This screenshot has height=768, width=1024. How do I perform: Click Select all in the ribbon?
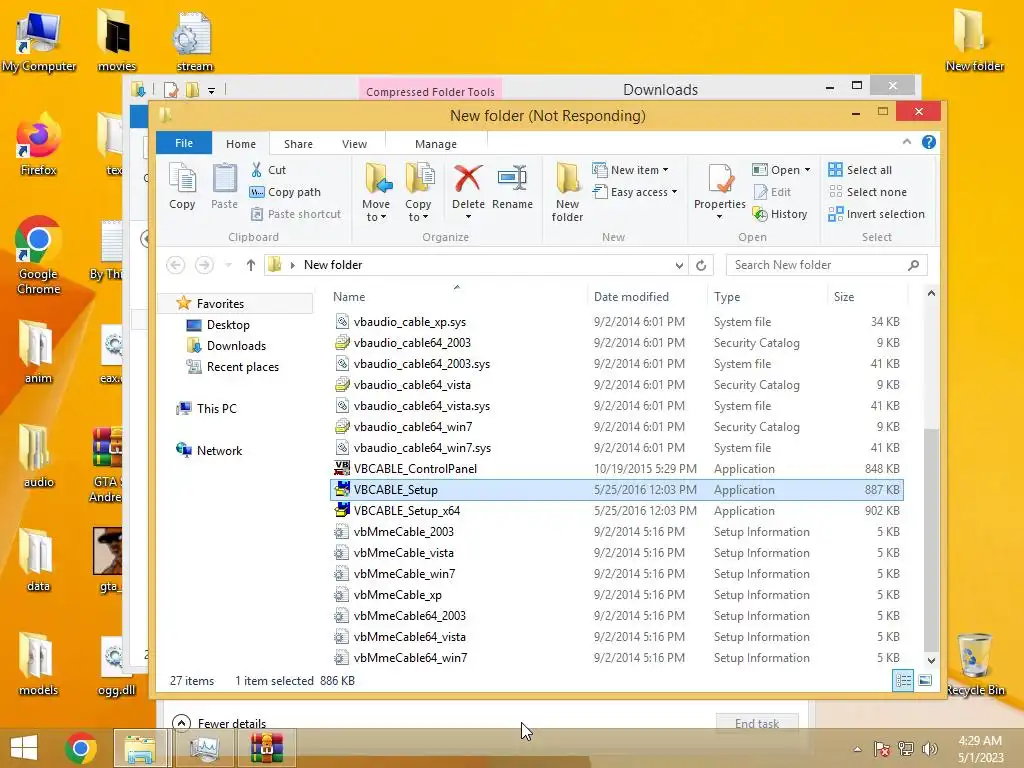tap(859, 170)
